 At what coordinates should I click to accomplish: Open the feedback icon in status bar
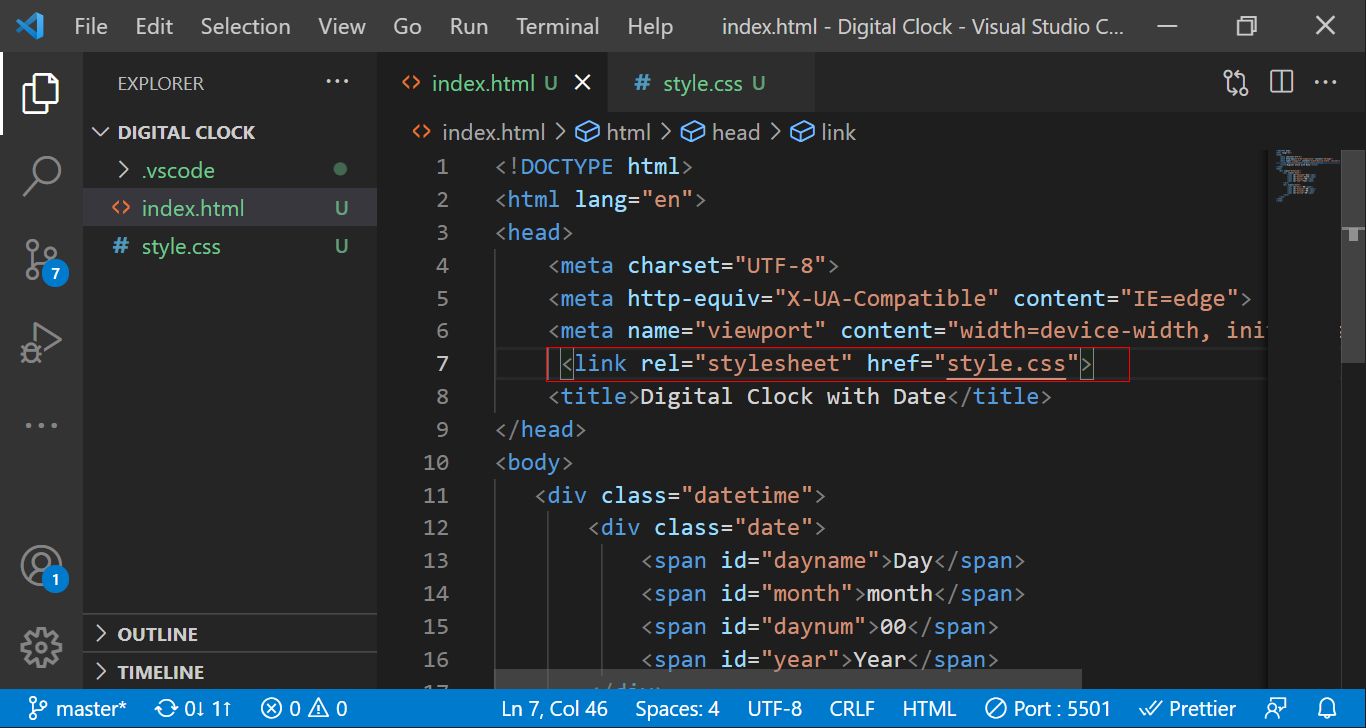tap(1275, 709)
